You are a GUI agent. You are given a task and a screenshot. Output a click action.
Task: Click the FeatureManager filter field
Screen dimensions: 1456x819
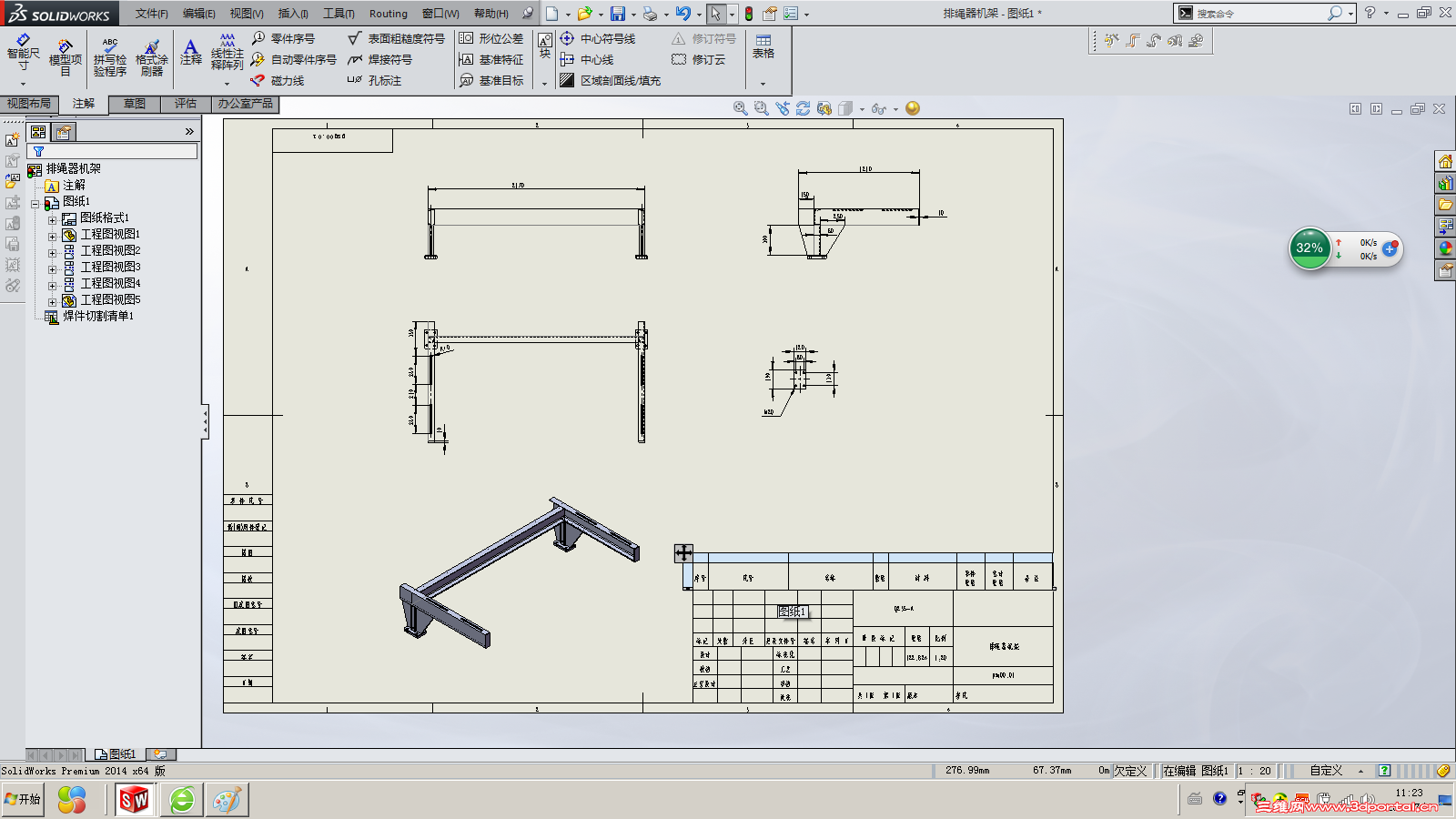(x=113, y=151)
